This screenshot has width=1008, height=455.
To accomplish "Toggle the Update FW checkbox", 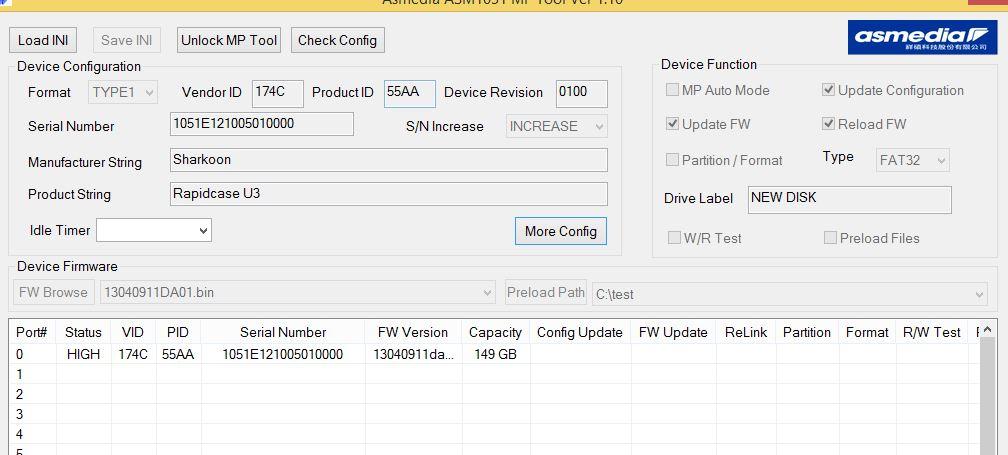I will click(672, 124).
